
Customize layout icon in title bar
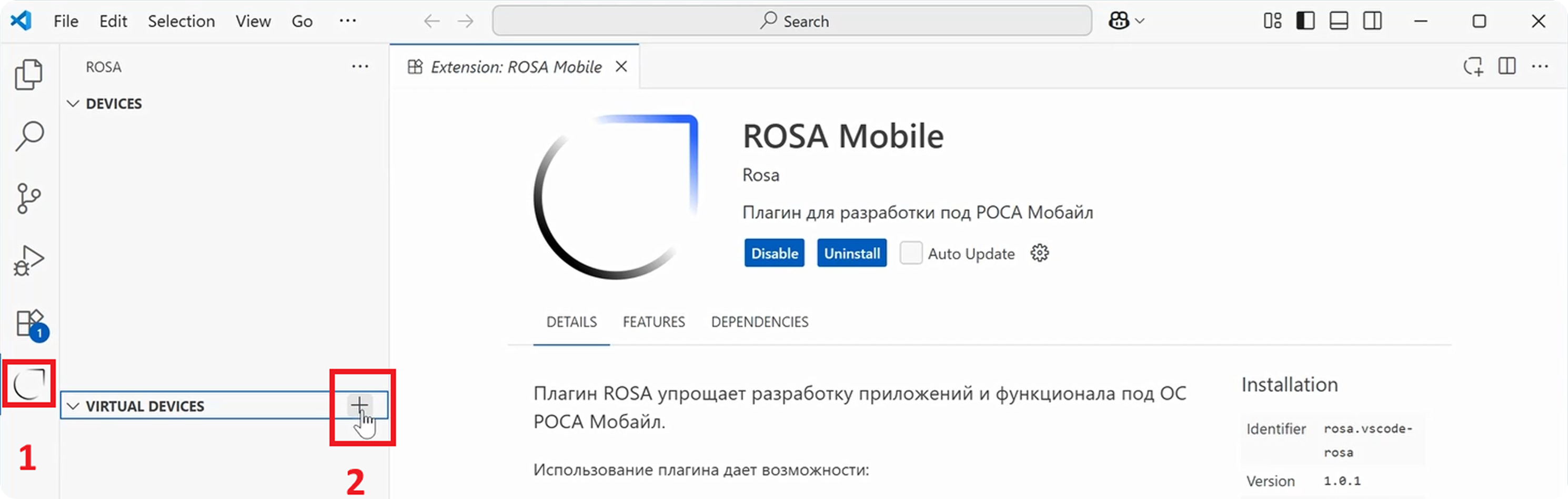pyautogui.click(x=1272, y=21)
